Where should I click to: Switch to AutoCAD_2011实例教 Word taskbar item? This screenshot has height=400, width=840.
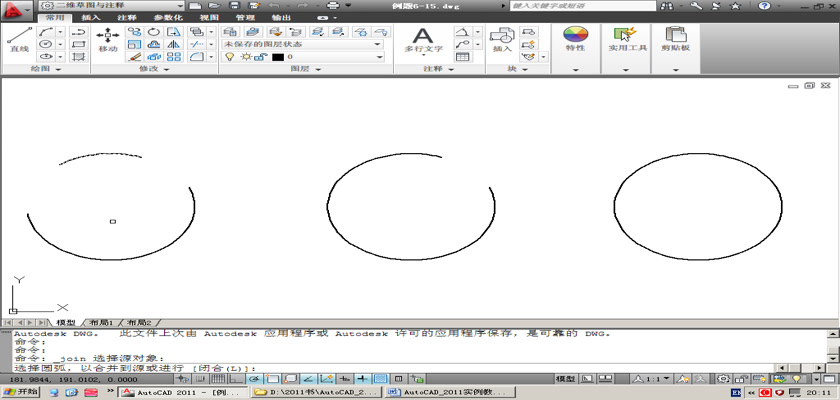pyautogui.click(x=450, y=393)
